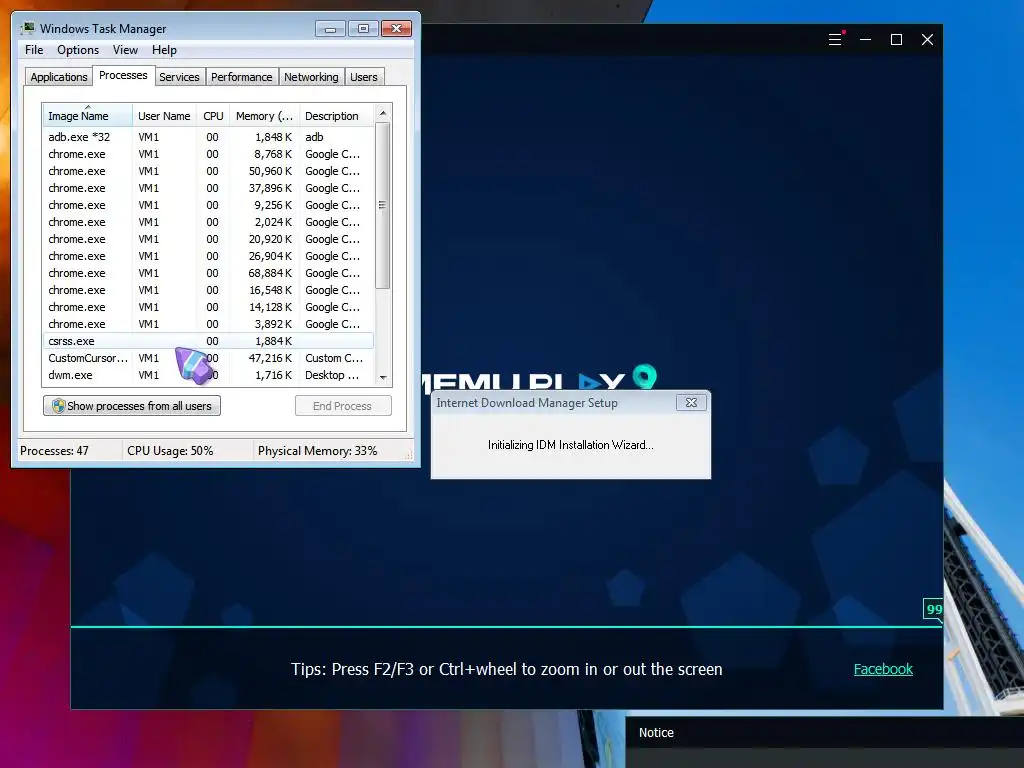Select chrome.exe using 16,548 K memory
This screenshot has height=768, width=1024.
[208, 290]
